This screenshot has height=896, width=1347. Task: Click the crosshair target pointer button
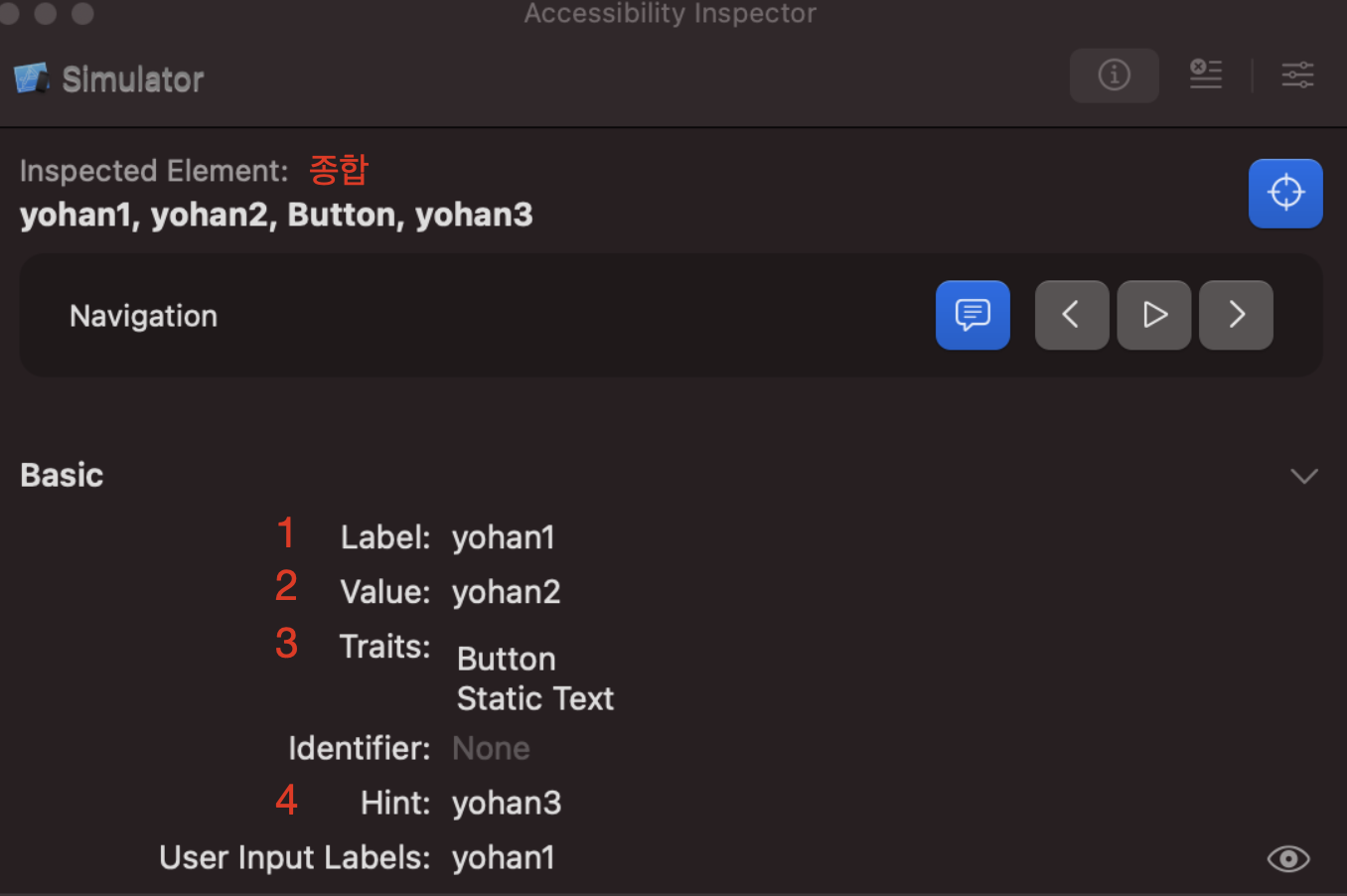[1285, 193]
